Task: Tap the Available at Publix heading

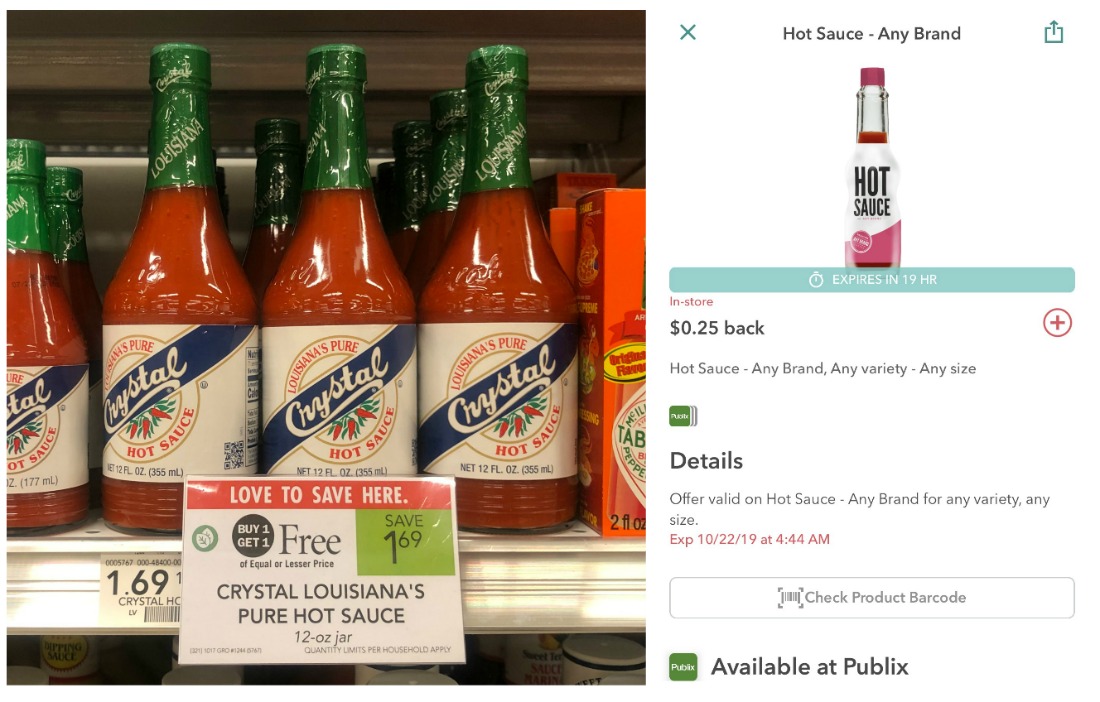Action: tap(810, 666)
